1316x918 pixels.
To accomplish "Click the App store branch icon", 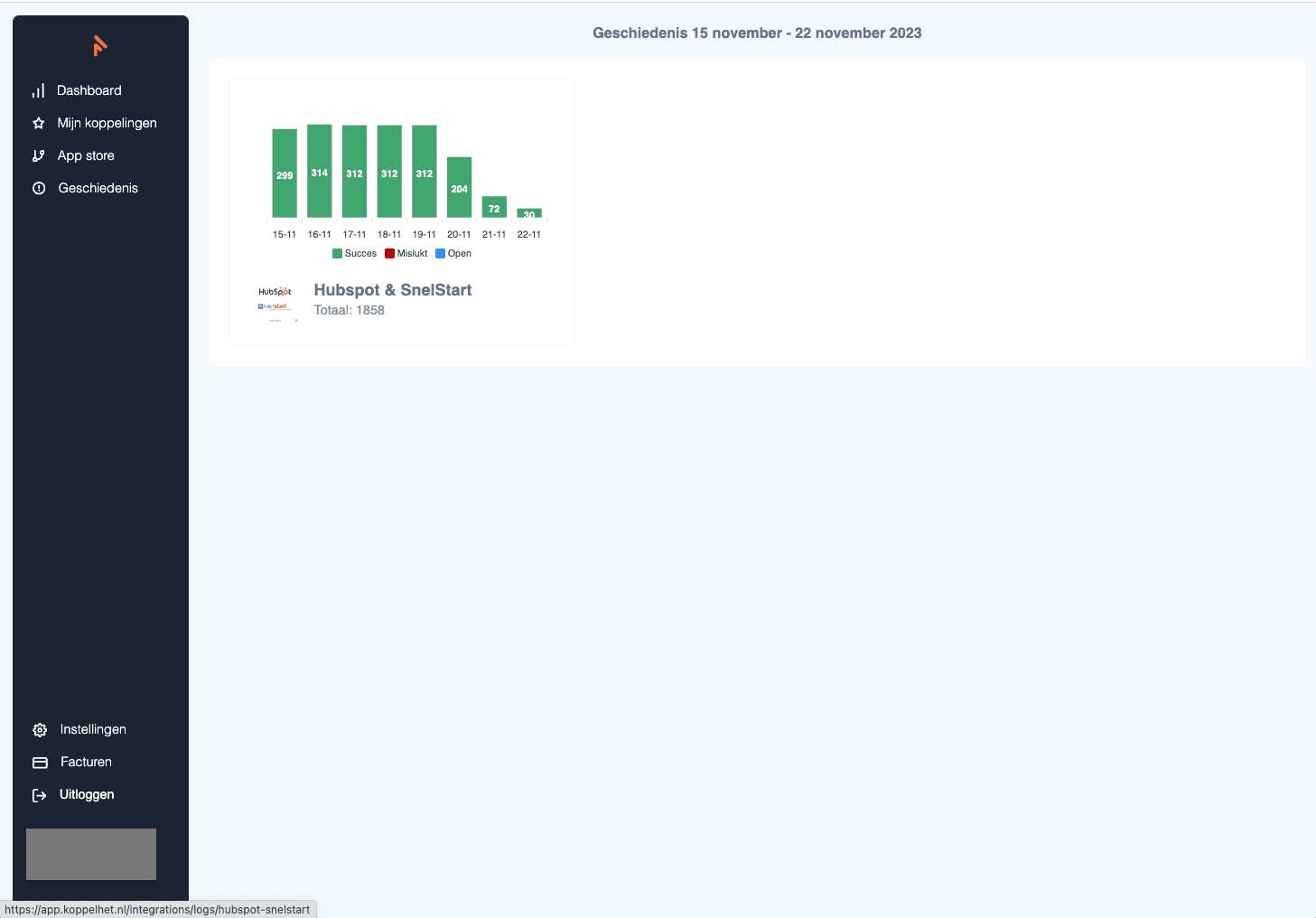I will pos(39,156).
